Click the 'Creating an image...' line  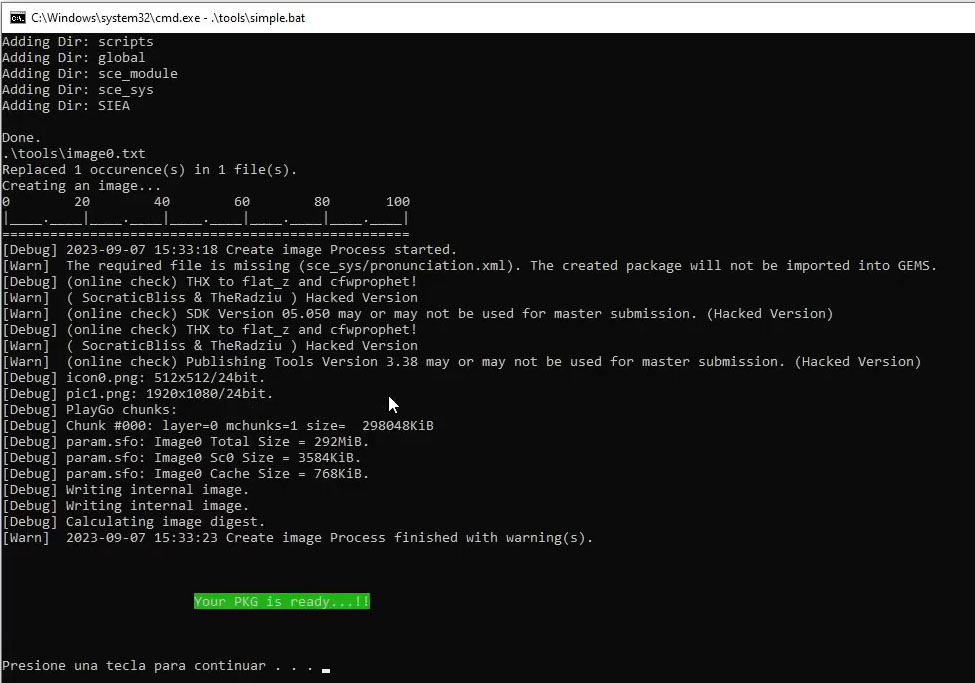pos(81,185)
